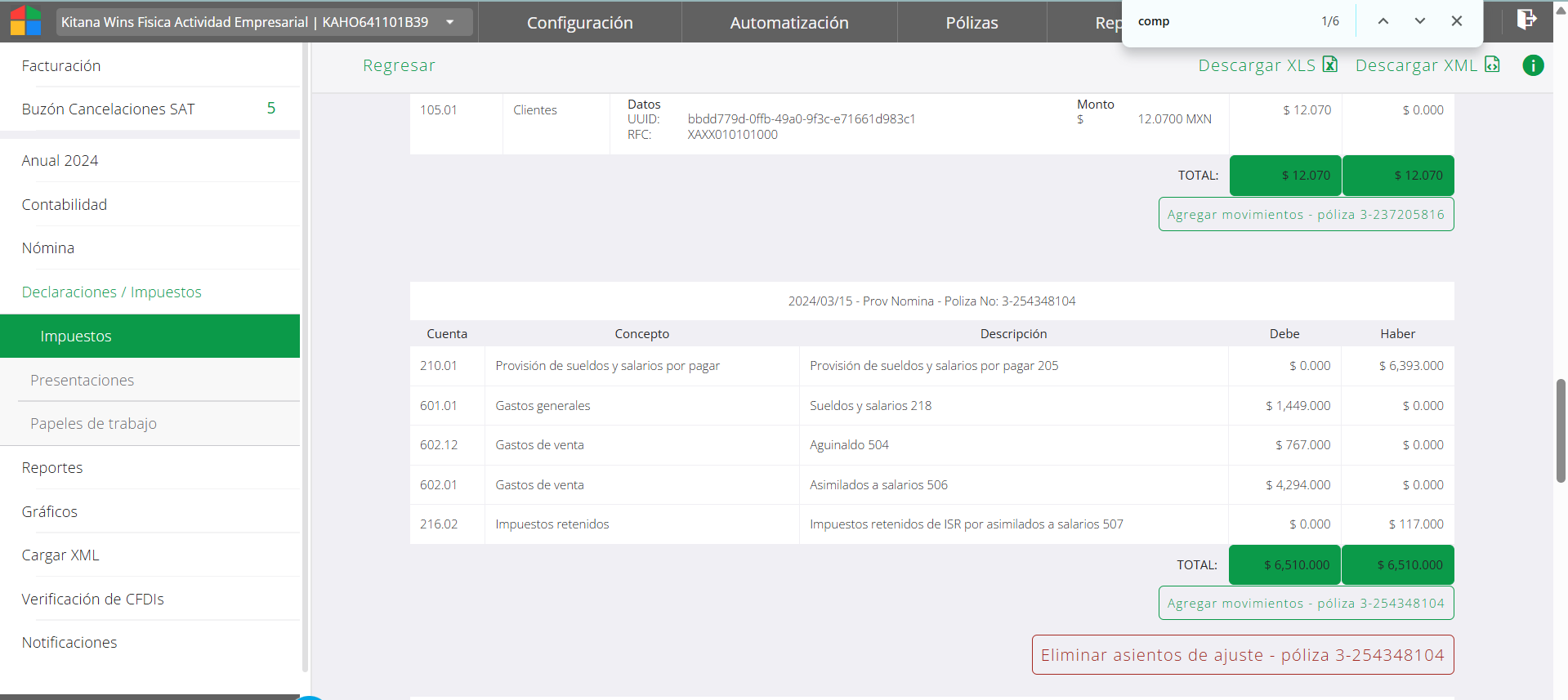
Task: Click the page vertical scrollbar thumb
Action: 1560,430
